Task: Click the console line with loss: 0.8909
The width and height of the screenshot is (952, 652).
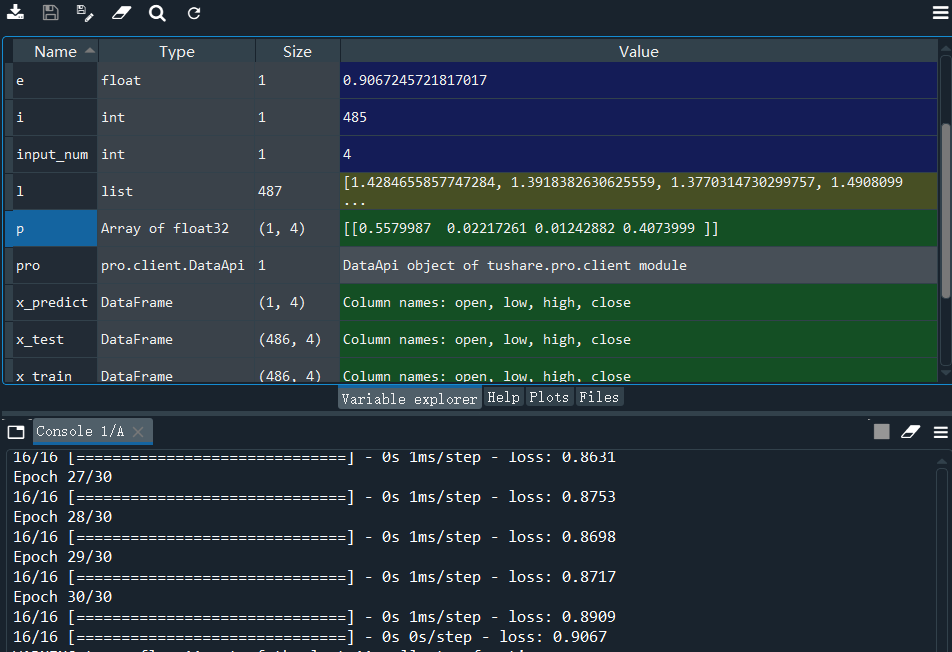Action: [314, 617]
